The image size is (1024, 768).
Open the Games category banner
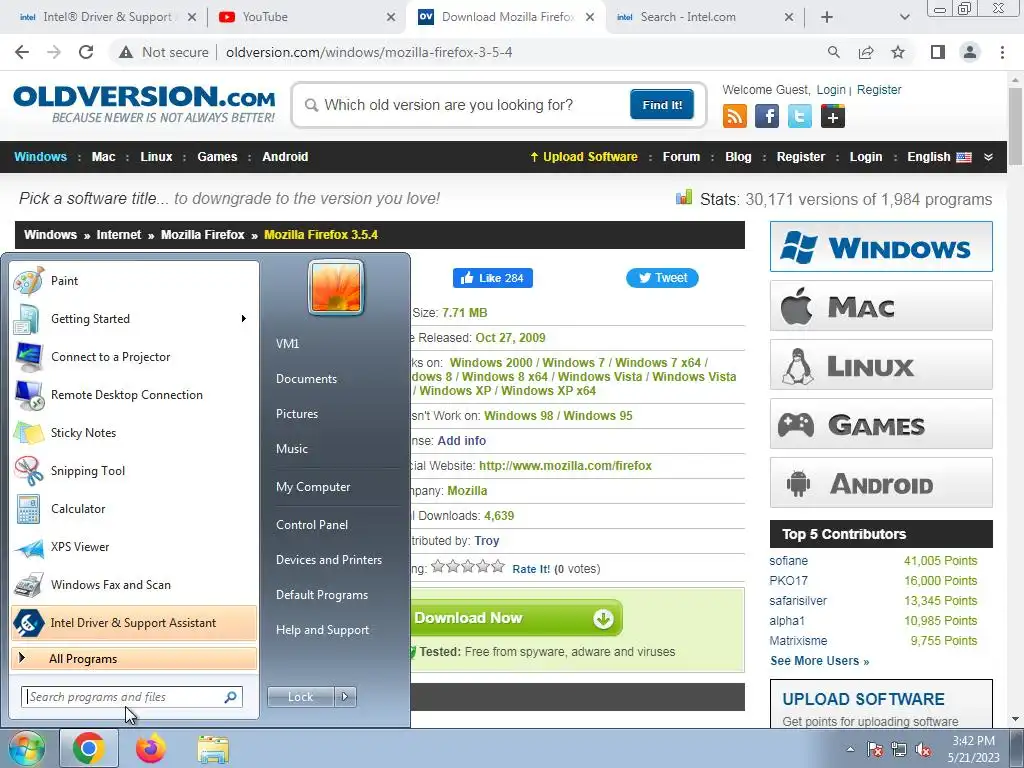pyautogui.click(x=881, y=424)
